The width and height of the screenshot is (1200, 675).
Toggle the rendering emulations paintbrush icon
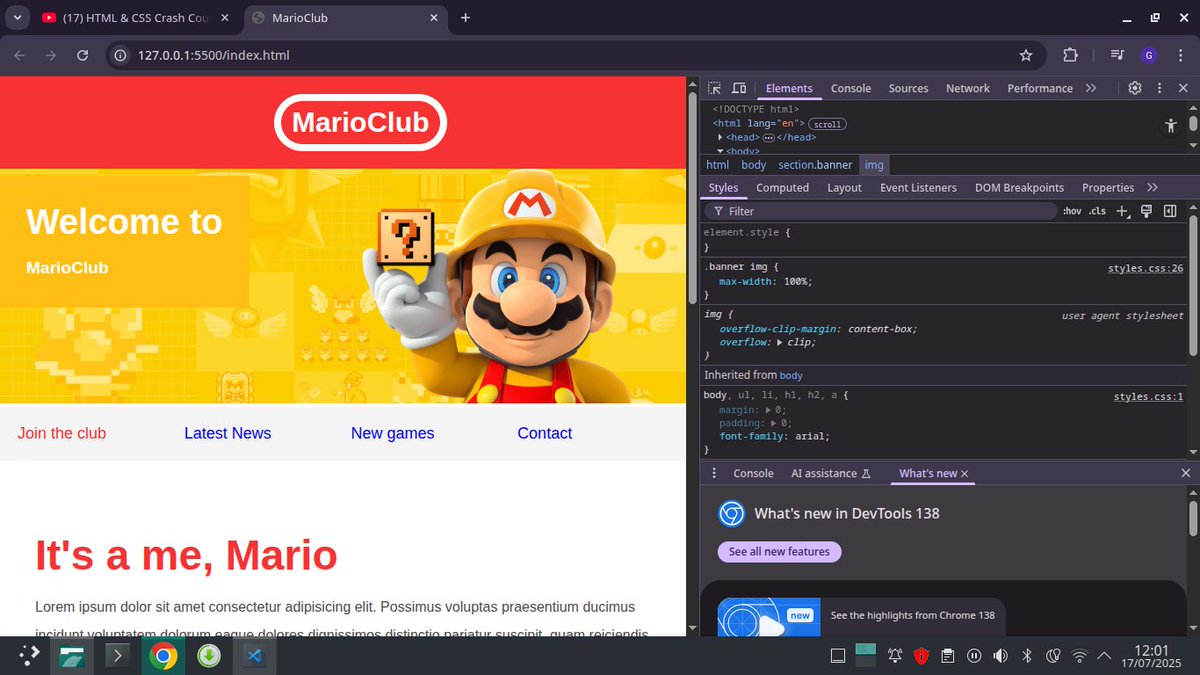tap(1146, 211)
